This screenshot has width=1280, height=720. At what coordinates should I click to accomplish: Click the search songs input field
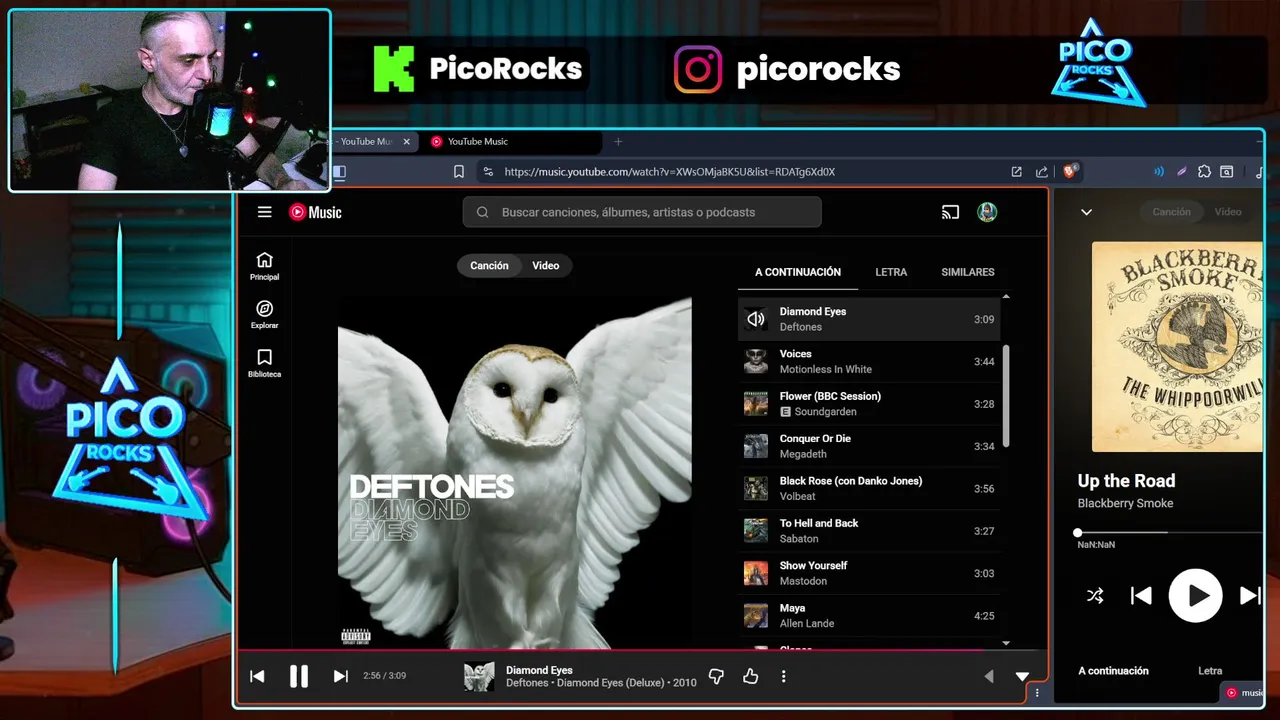tap(642, 212)
